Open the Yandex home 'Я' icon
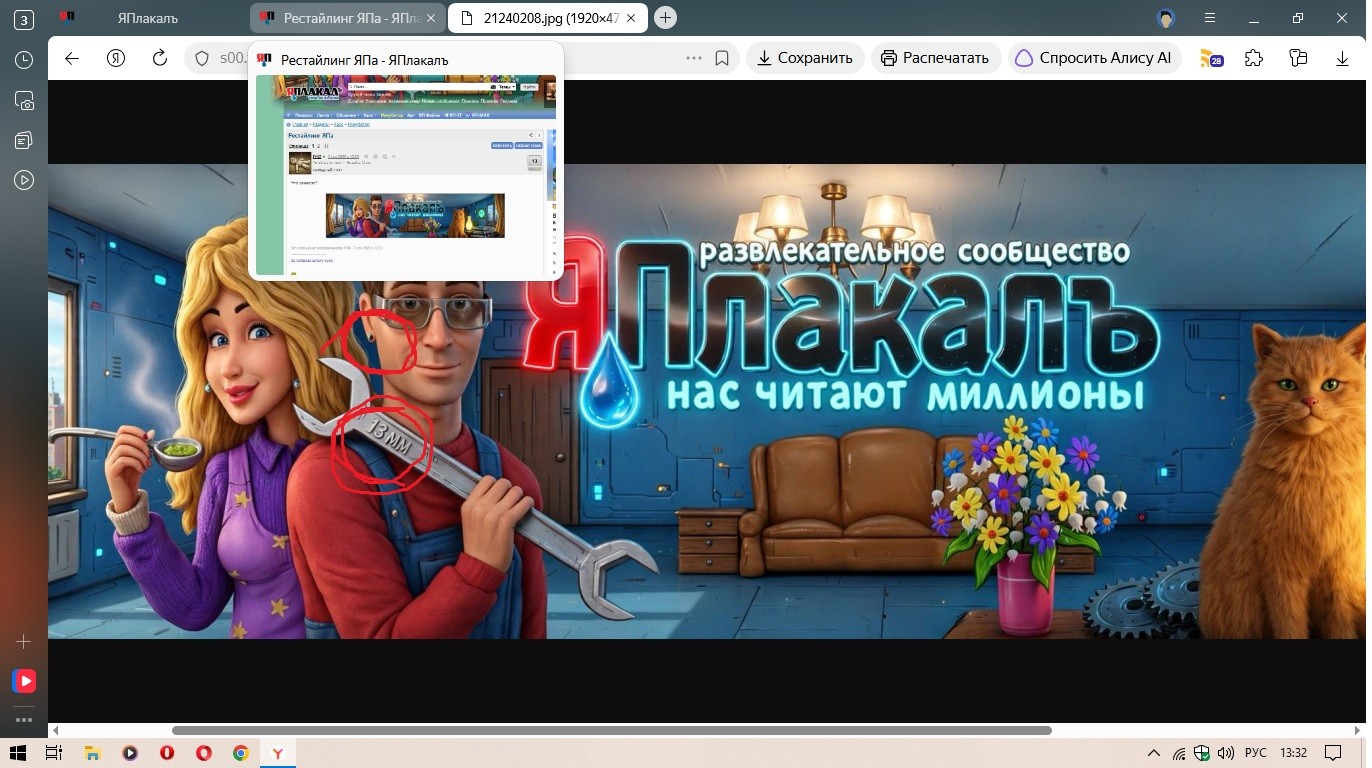This screenshot has width=1372, height=768. [115, 58]
